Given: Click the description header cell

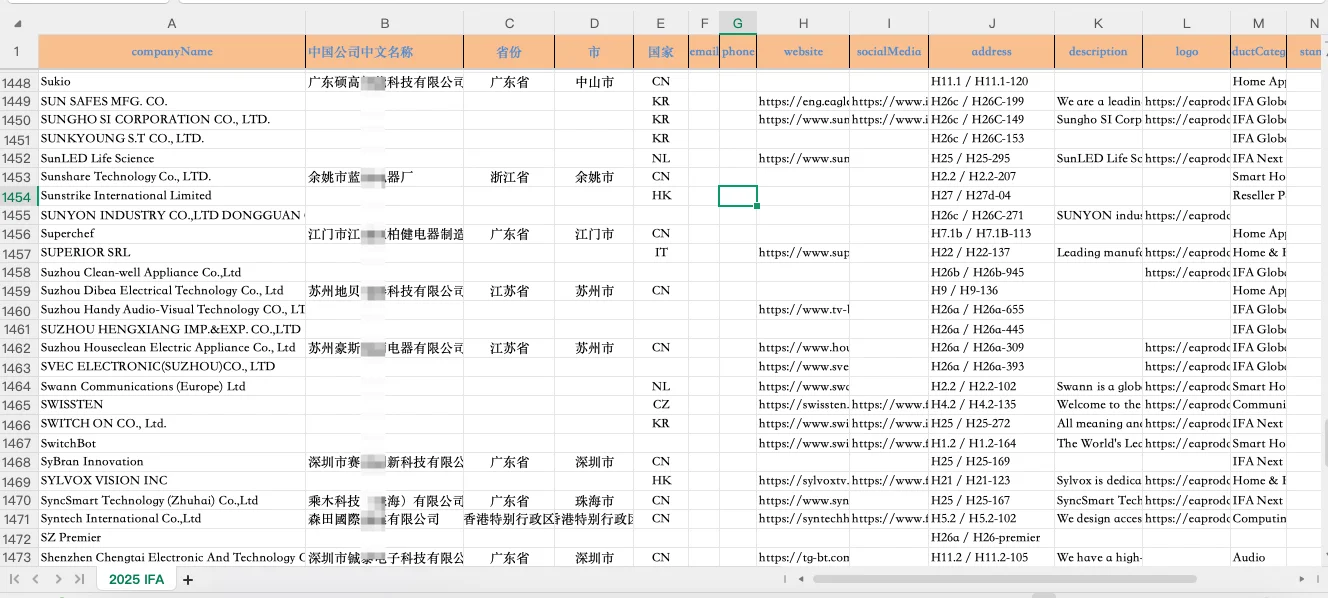Looking at the screenshot, I should 1099,51.
